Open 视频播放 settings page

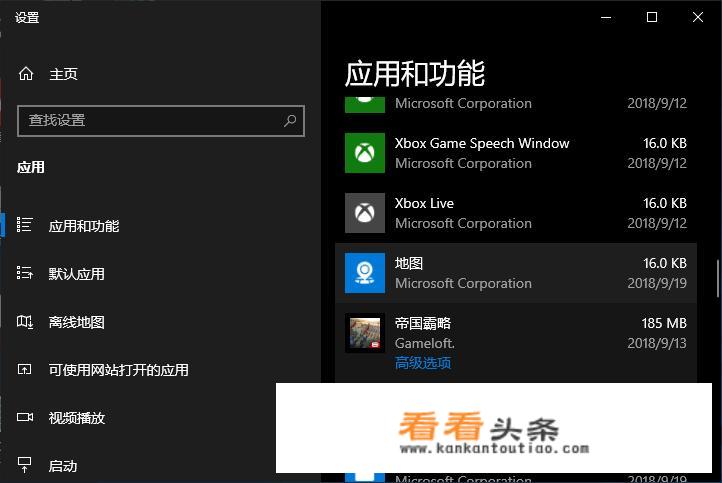point(76,418)
